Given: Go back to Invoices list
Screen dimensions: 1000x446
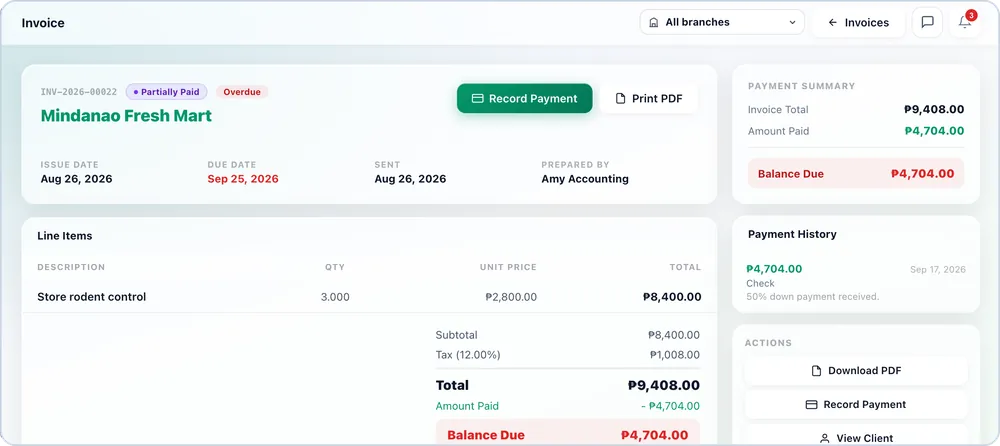Looking at the screenshot, I should (858, 22).
